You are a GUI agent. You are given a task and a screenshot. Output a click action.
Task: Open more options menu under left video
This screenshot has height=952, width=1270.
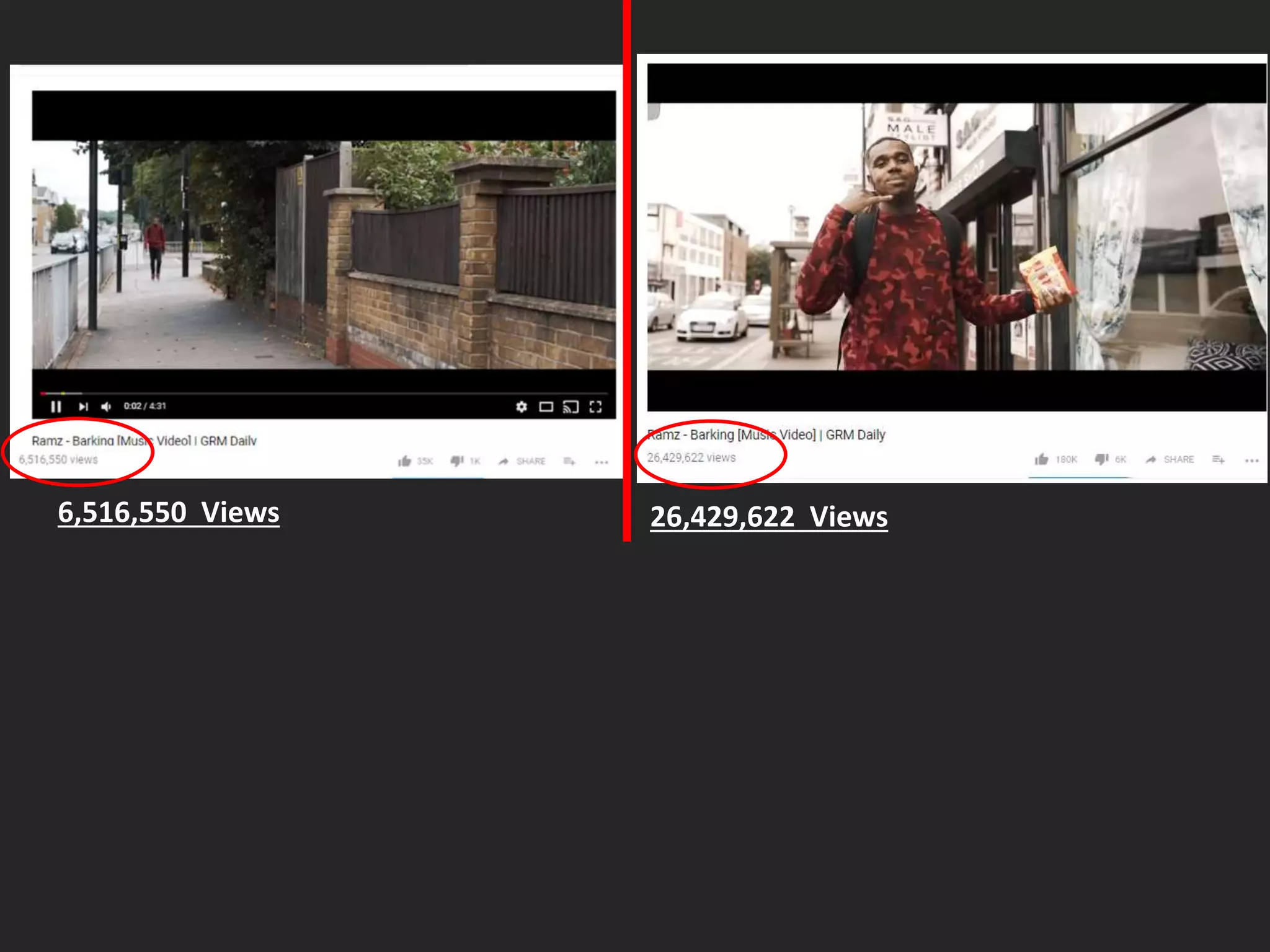click(x=602, y=462)
